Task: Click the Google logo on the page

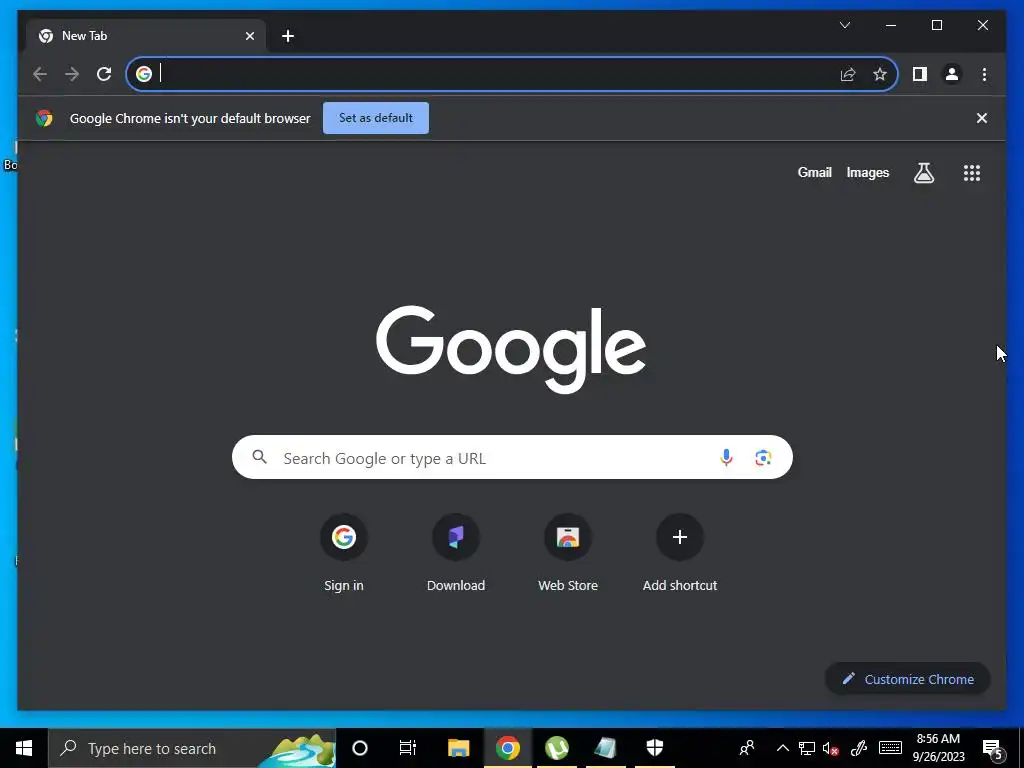Action: [511, 349]
